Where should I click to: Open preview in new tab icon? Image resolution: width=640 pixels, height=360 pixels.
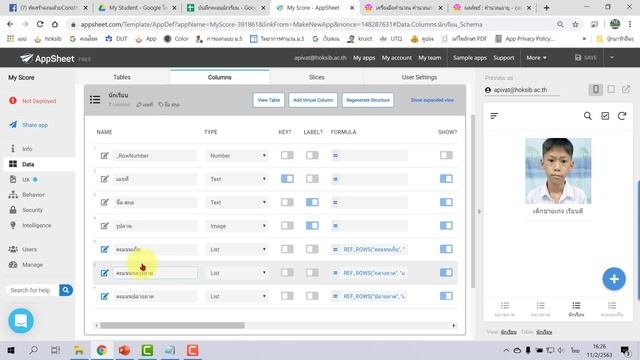click(x=626, y=89)
